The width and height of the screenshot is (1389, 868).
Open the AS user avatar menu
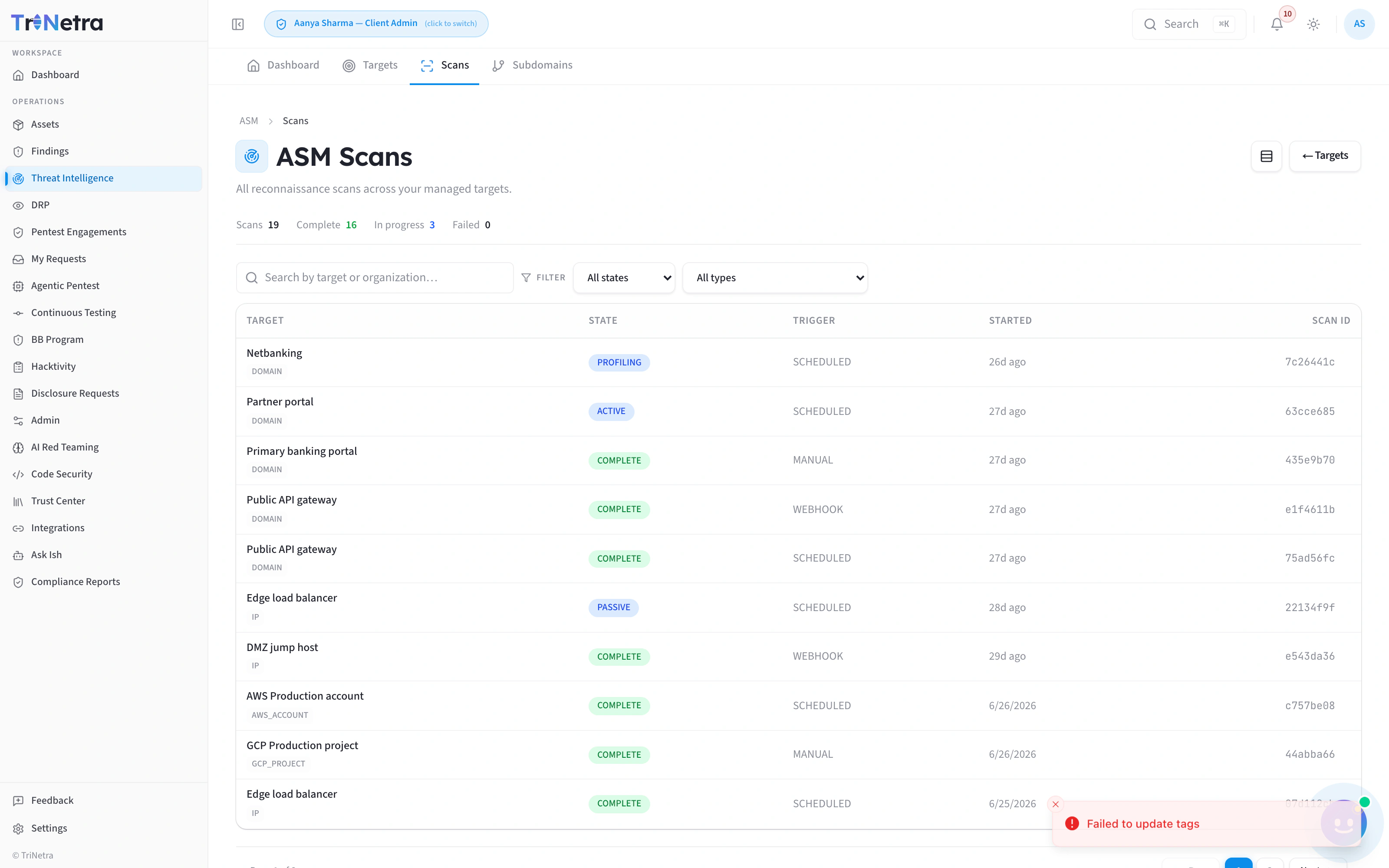[x=1359, y=24]
